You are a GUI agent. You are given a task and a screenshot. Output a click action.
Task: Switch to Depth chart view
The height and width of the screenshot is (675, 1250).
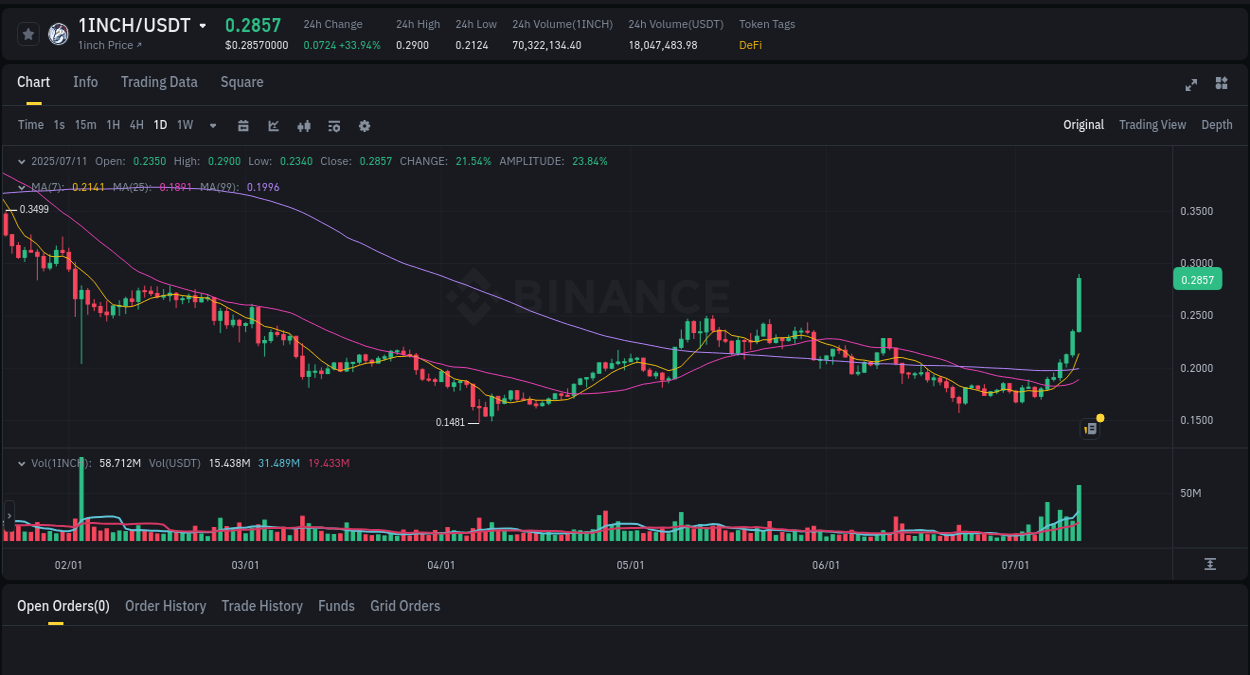pyautogui.click(x=1217, y=124)
